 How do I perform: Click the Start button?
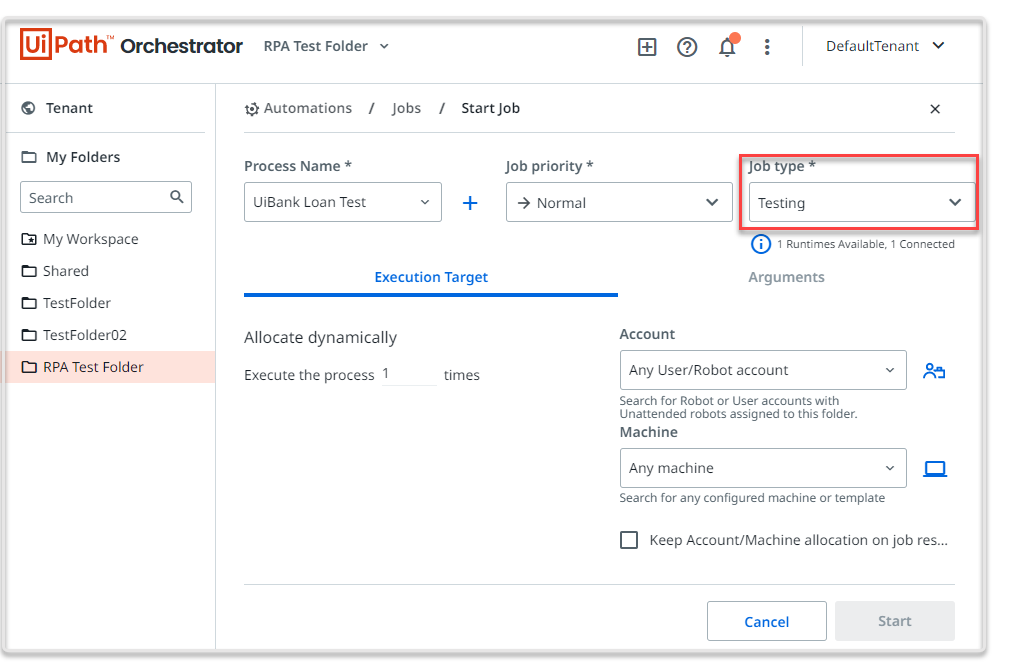click(894, 621)
